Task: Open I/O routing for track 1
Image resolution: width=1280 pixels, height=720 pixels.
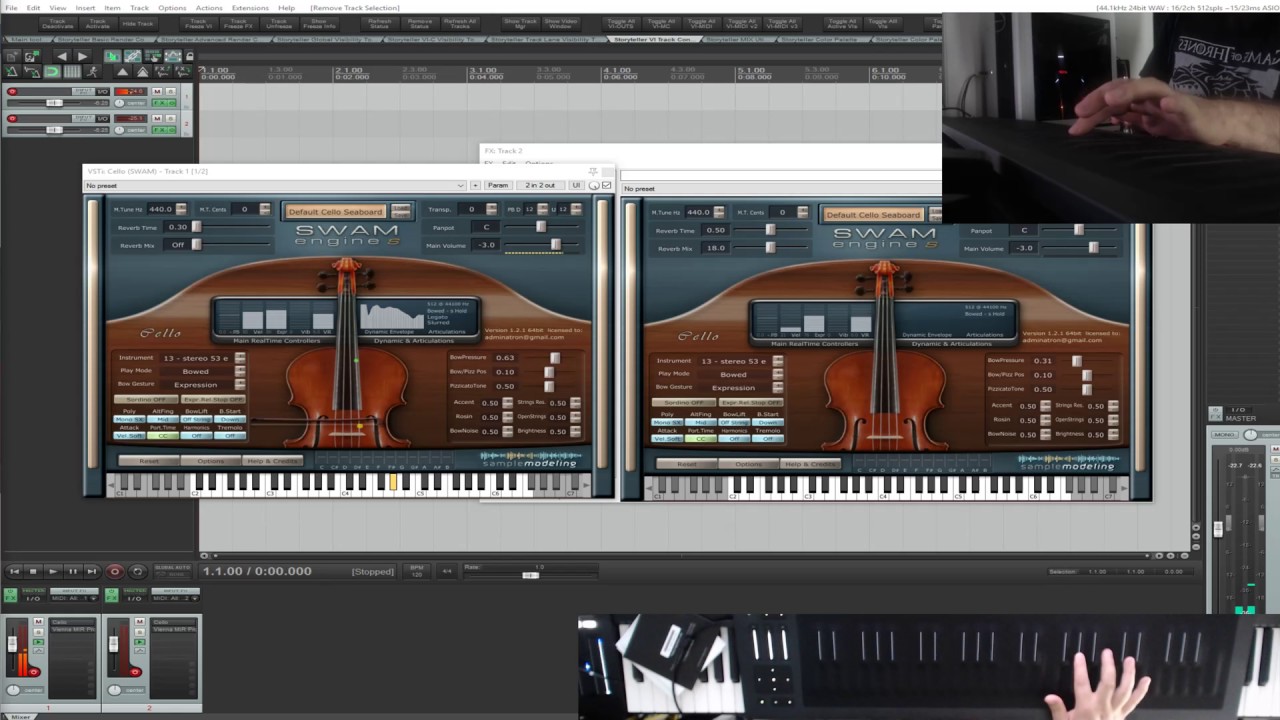Action: click(x=103, y=92)
